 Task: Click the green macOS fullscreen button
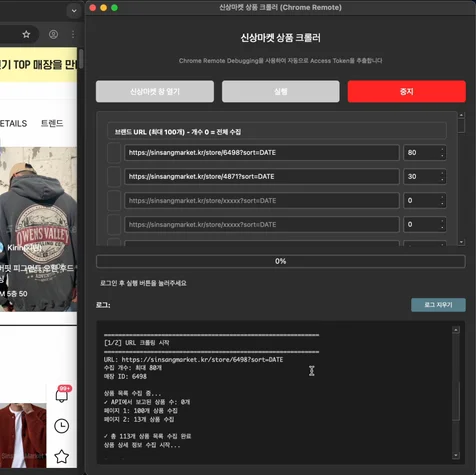(x=114, y=8)
